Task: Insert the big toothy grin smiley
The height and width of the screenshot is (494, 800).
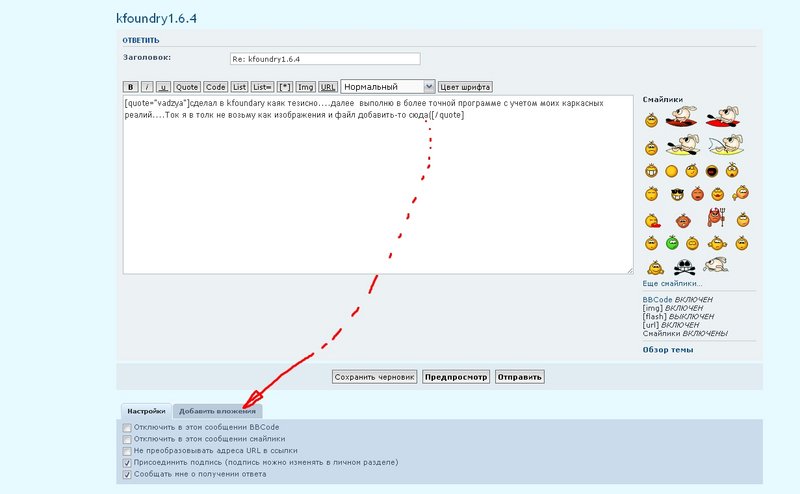Action: tap(651, 170)
